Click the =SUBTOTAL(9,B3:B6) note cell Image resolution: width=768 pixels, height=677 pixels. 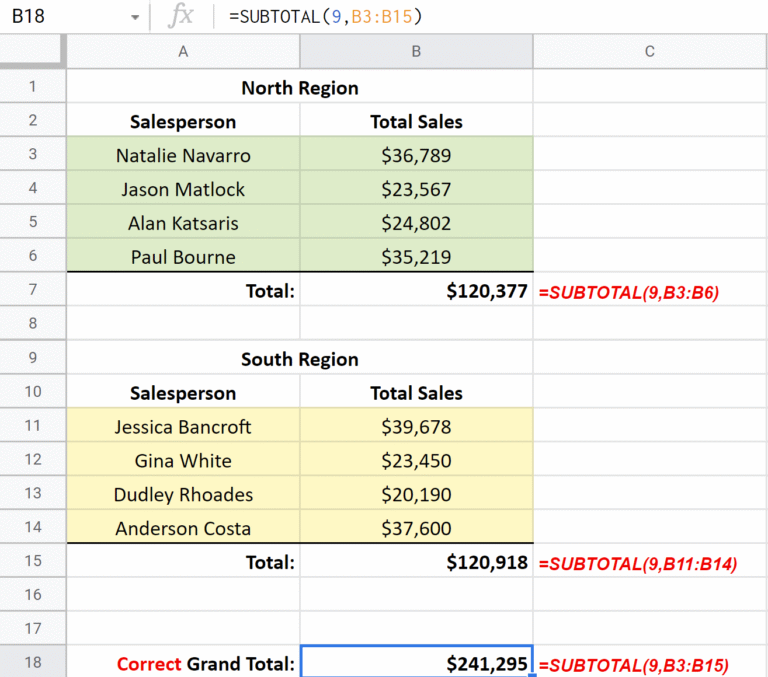tap(650, 289)
